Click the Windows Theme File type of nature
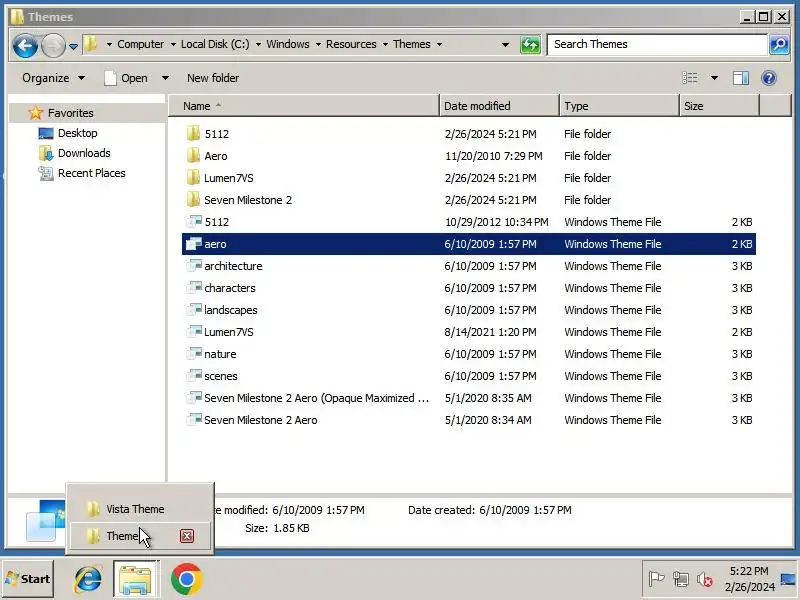The image size is (800, 600). point(613,354)
